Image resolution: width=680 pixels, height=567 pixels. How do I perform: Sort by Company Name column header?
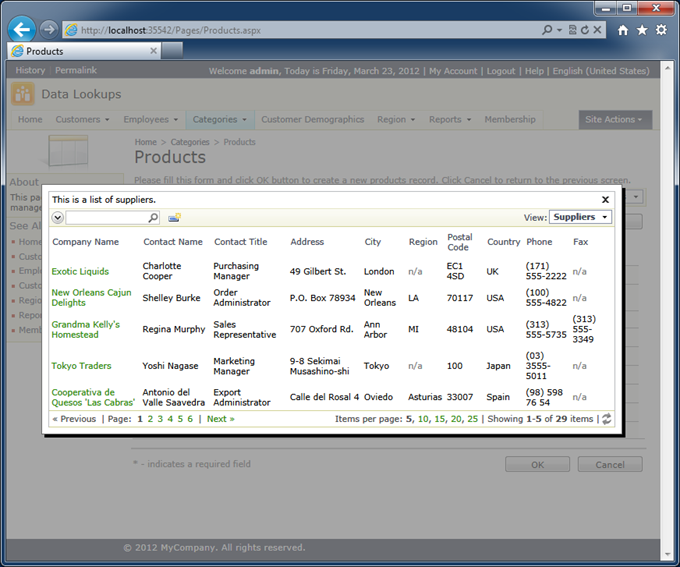pos(85,242)
